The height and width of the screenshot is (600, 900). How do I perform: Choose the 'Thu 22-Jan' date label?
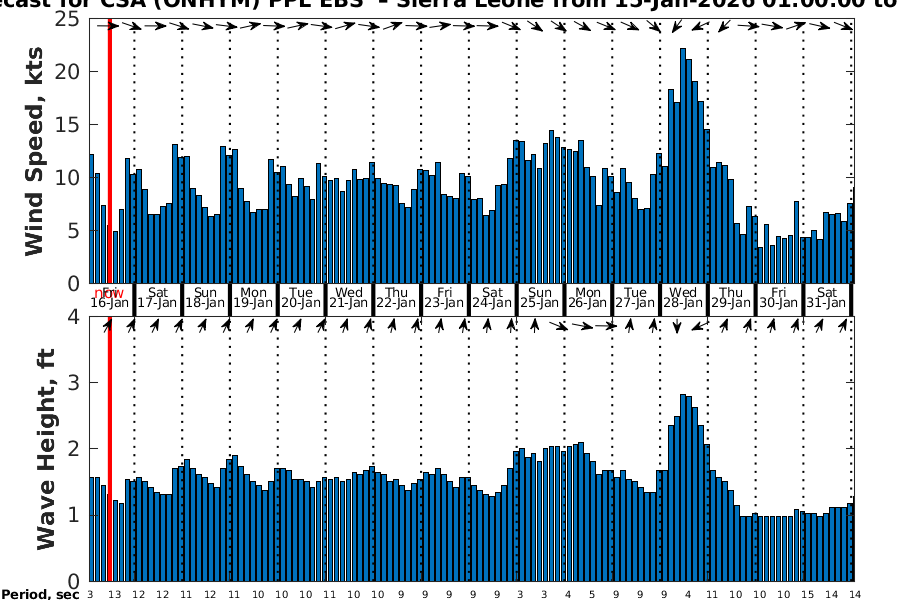(x=397, y=297)
